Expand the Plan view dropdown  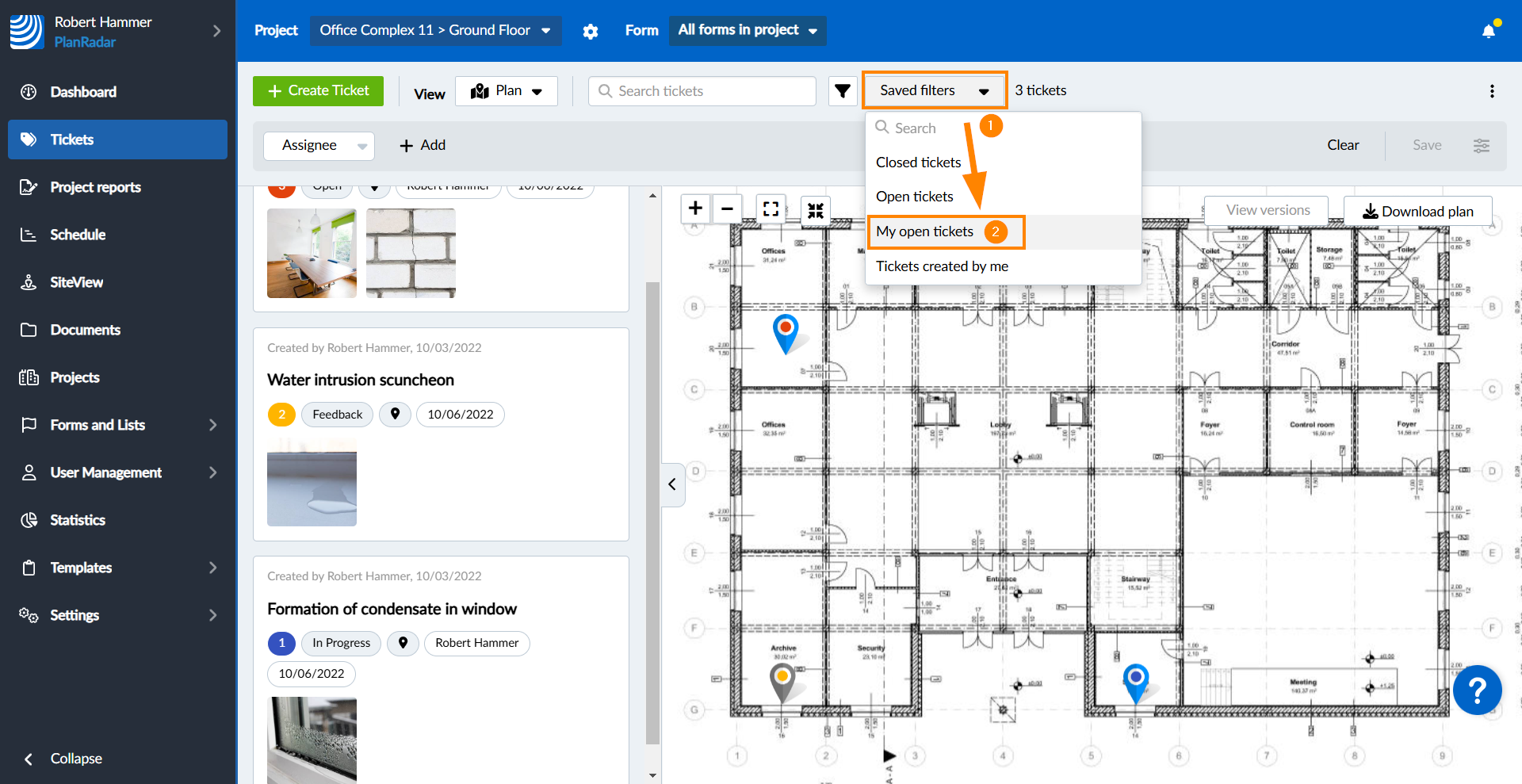coord(507,91)
